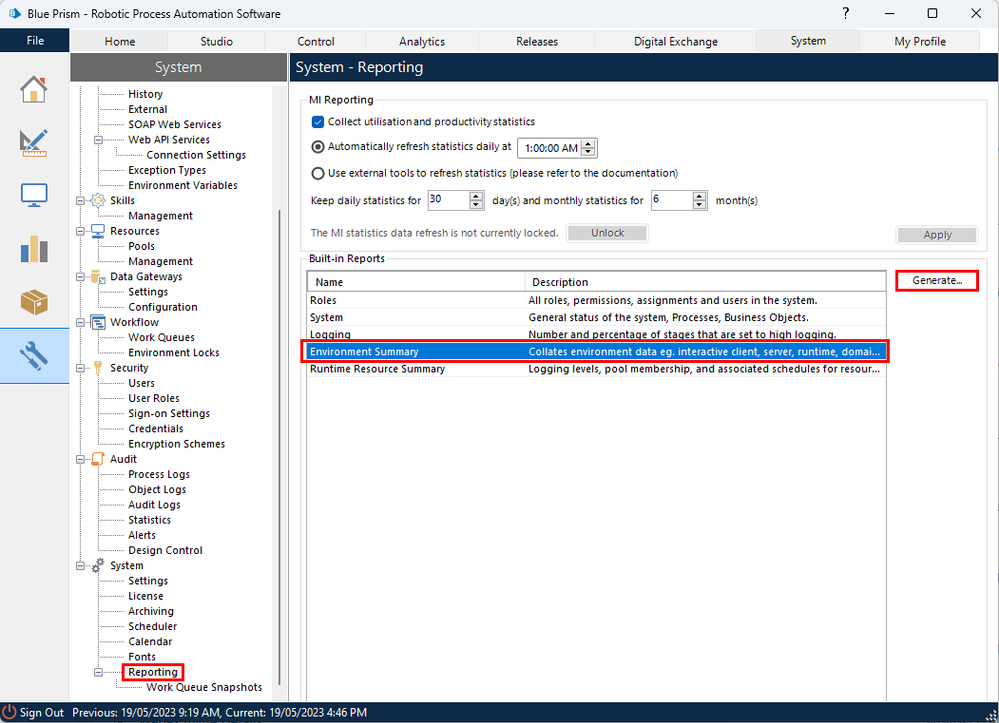The height and width of the screenshot is (723, 999).
Task: Click the Generate... button
Action: pos(937,280)
